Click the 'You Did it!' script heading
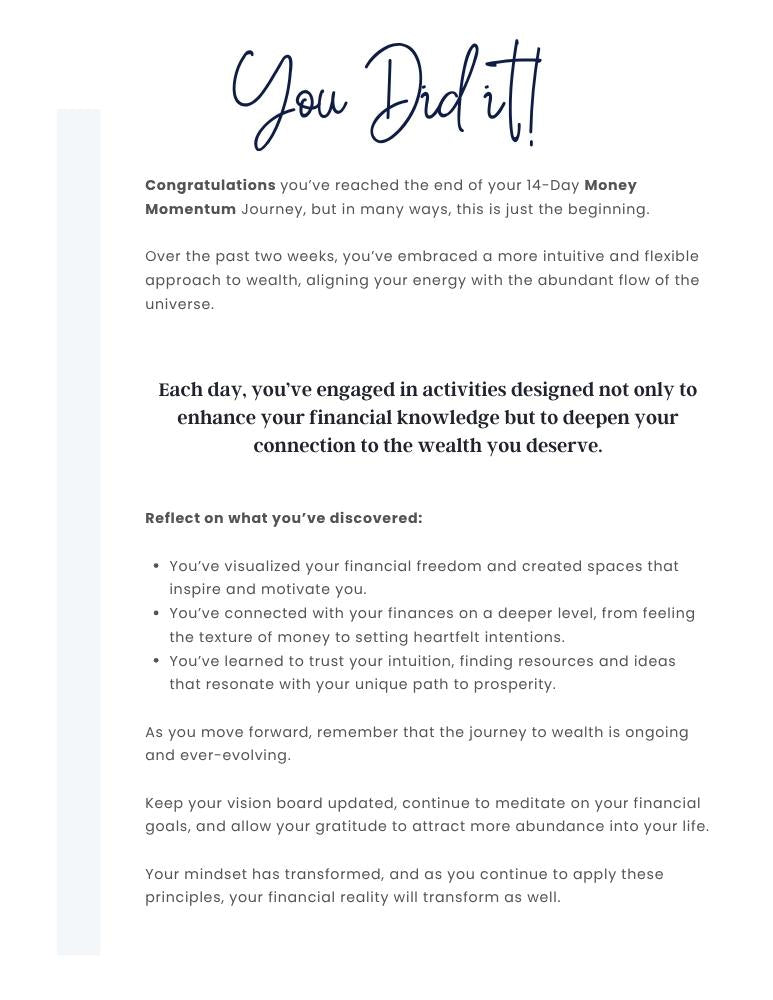Screen dimensions: 773x1000 (x=387, y=96)
